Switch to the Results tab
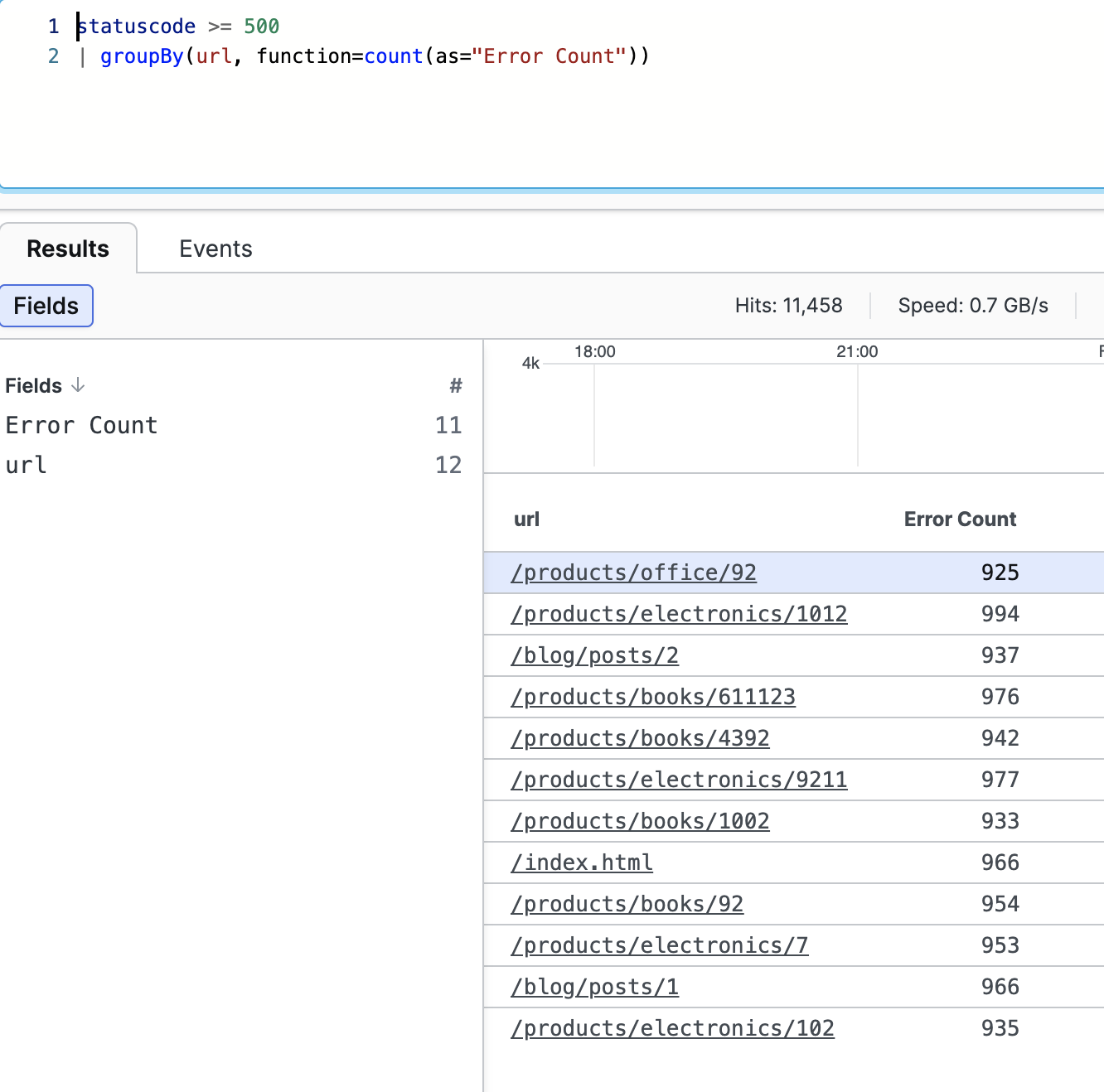This screenshot has width=1104, height=1092. point(67,248)
